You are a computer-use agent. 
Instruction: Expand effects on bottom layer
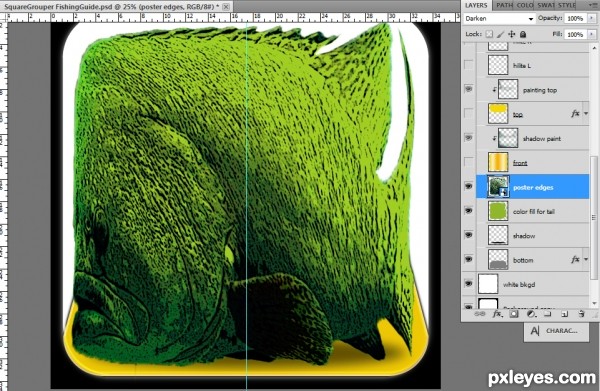click(x=585, y=260)
